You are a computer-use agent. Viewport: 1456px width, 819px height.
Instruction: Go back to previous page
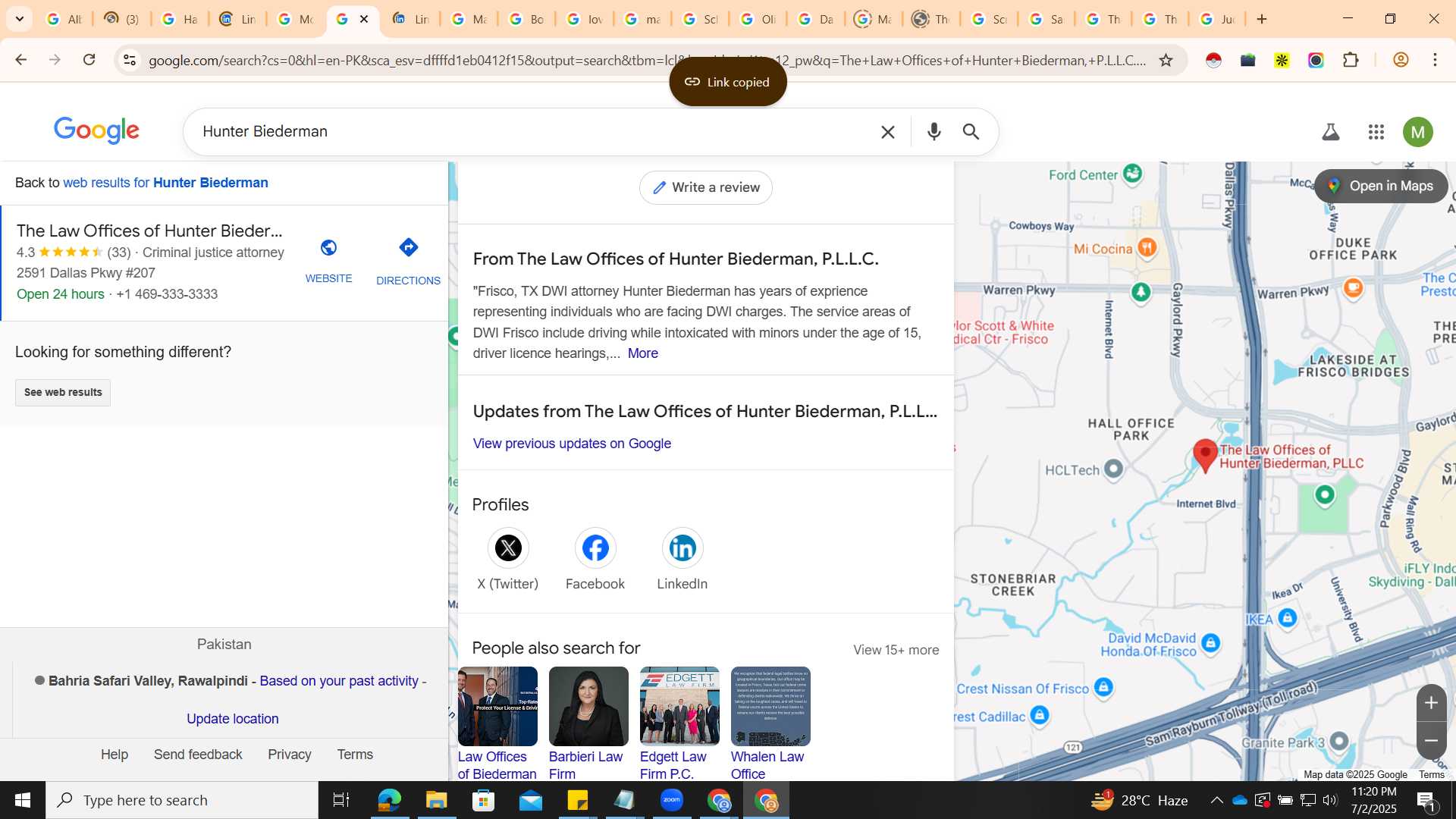click(21, 60)
